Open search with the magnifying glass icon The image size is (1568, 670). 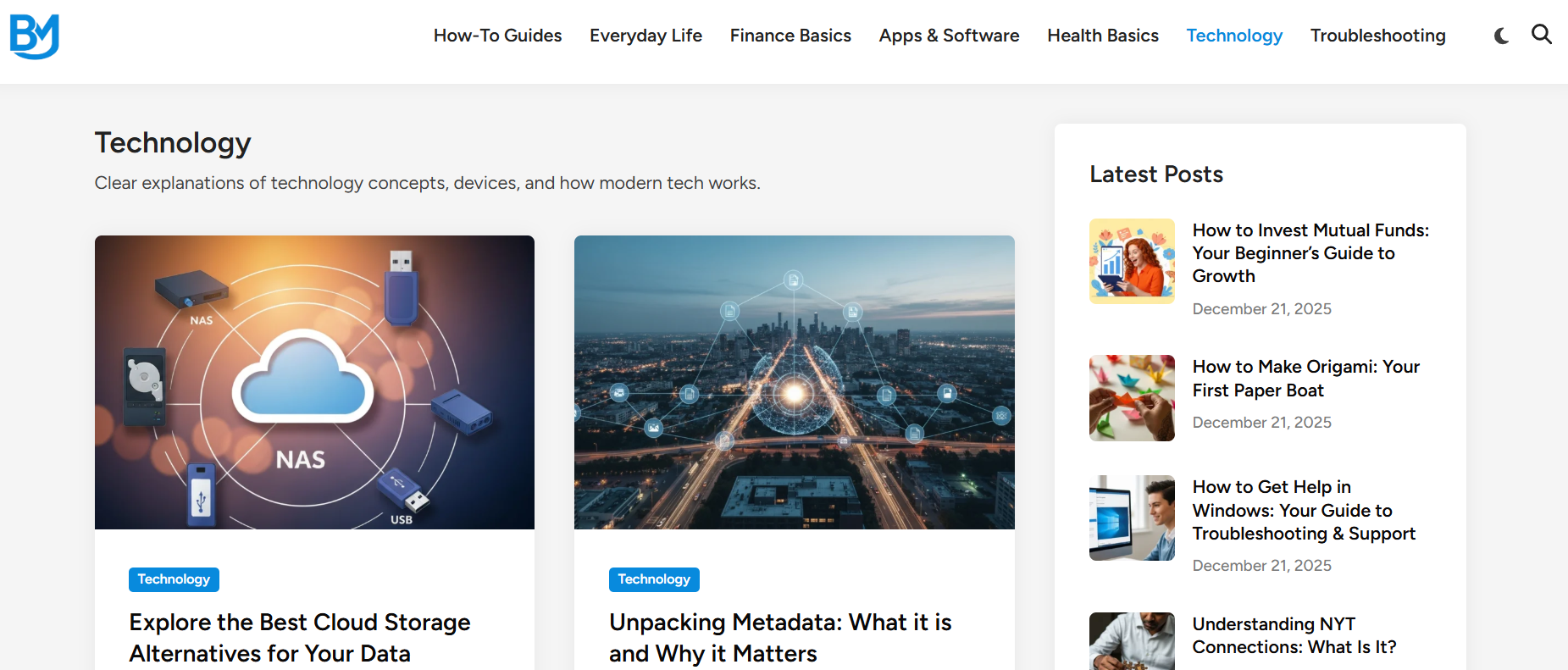1542,35
